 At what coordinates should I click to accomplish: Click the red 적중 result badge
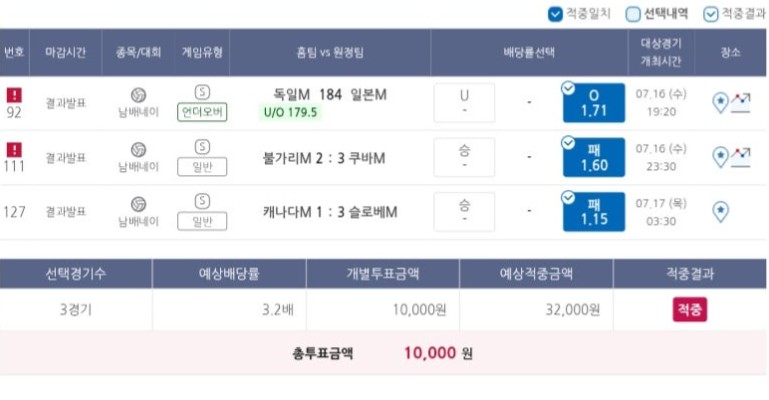(x=690, y=309)
